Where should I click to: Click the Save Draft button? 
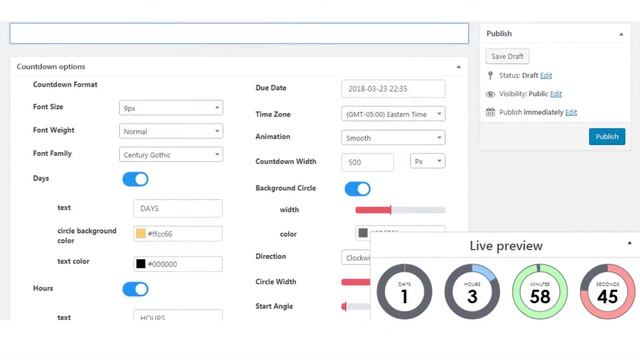tap(507, 56)
